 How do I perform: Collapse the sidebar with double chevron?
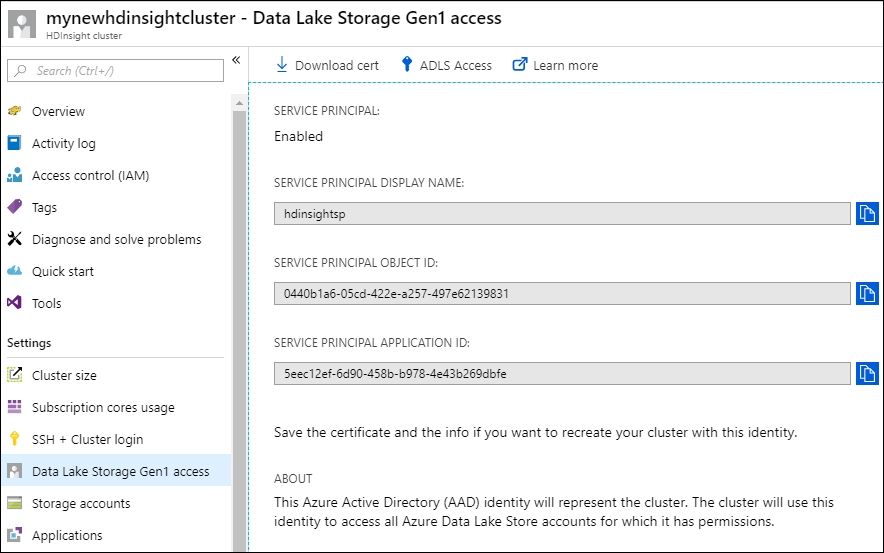point(236,60)
